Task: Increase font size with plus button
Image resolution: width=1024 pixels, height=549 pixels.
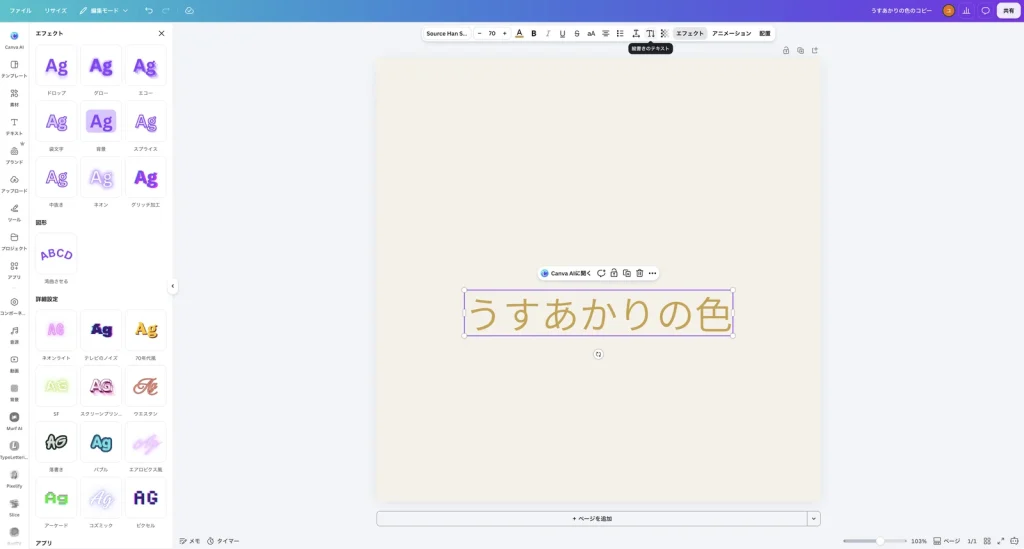Action: click(504, 33)
